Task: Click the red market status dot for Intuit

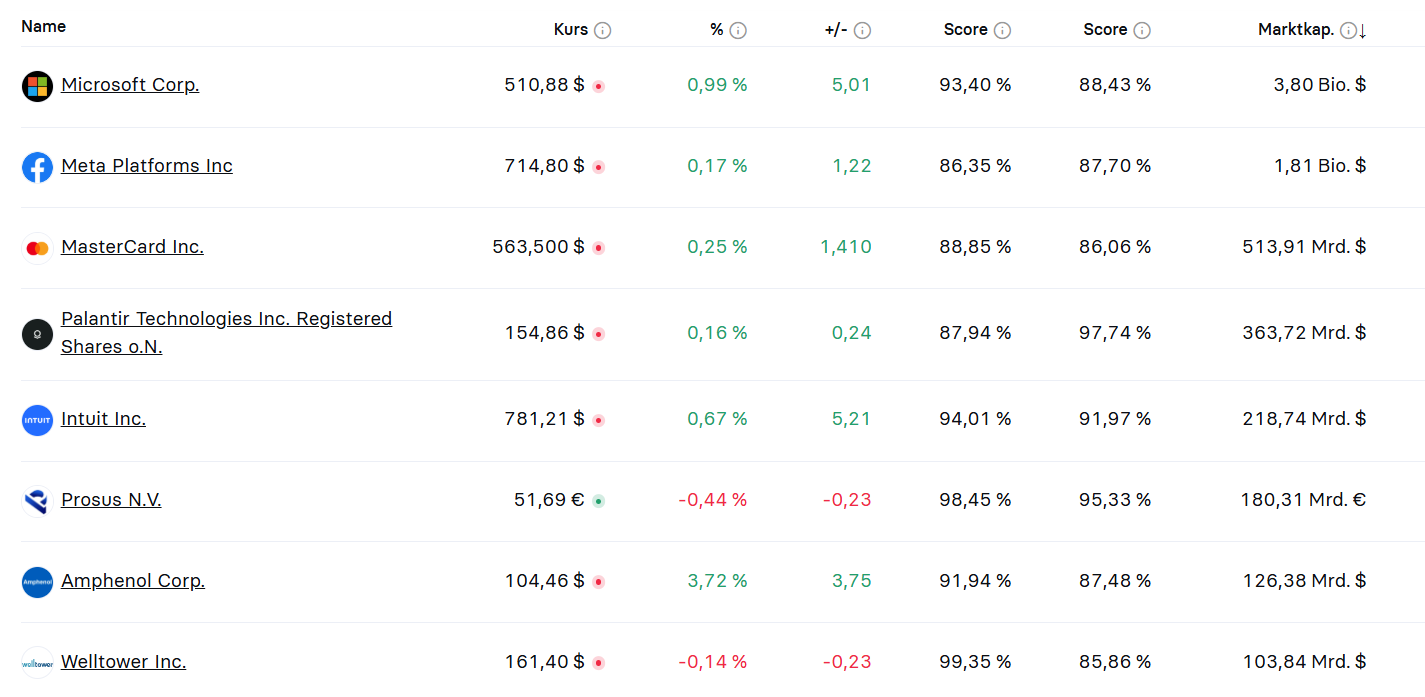Action: (x=598, y=421)
